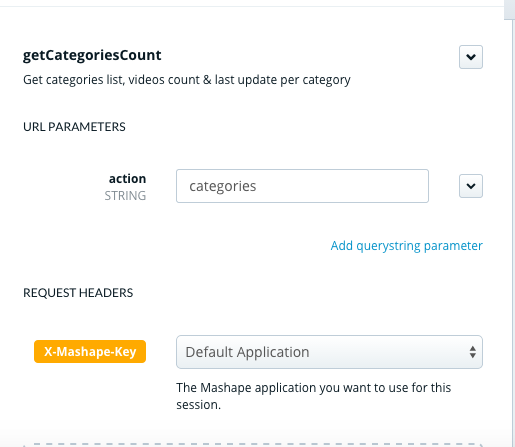Click the Mashape application helper text
This screenshot has width=515, height=447.
coord(313,396)
